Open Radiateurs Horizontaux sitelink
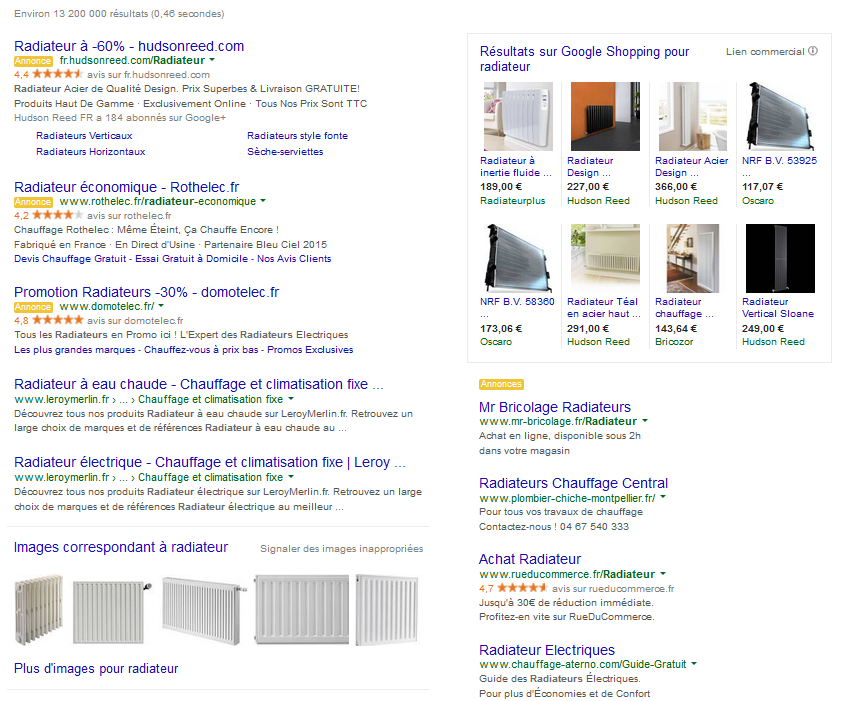 (x=90, y=152)
